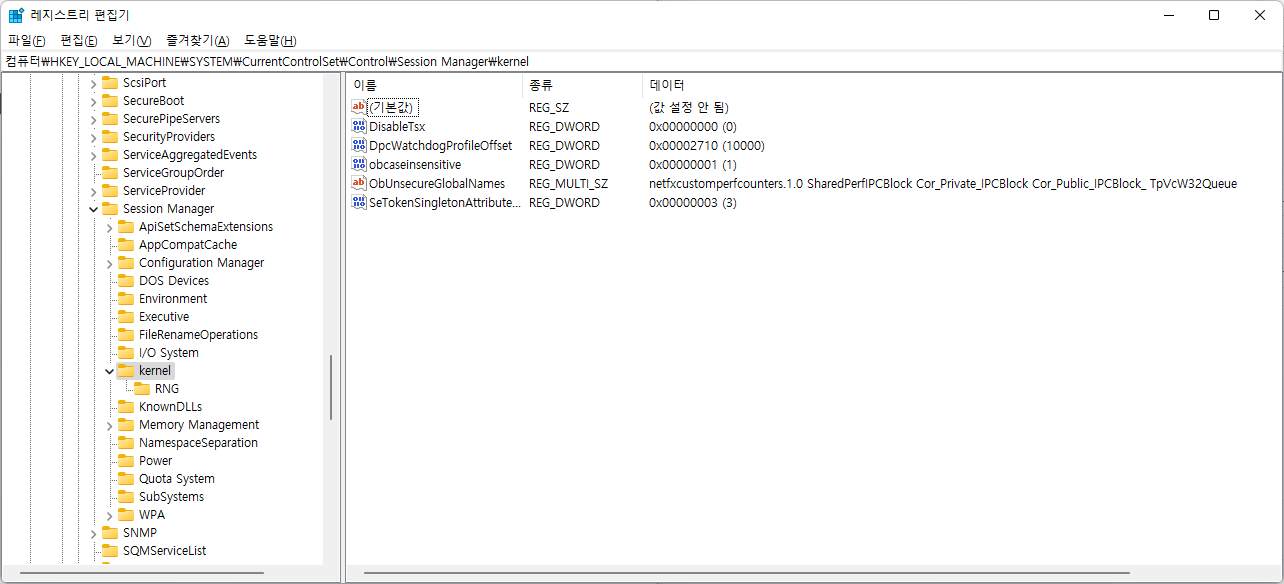Click the DpcWatchdogProfileOffset DWORD icon
Screen dimensions: 1284x584
point(359,145)
